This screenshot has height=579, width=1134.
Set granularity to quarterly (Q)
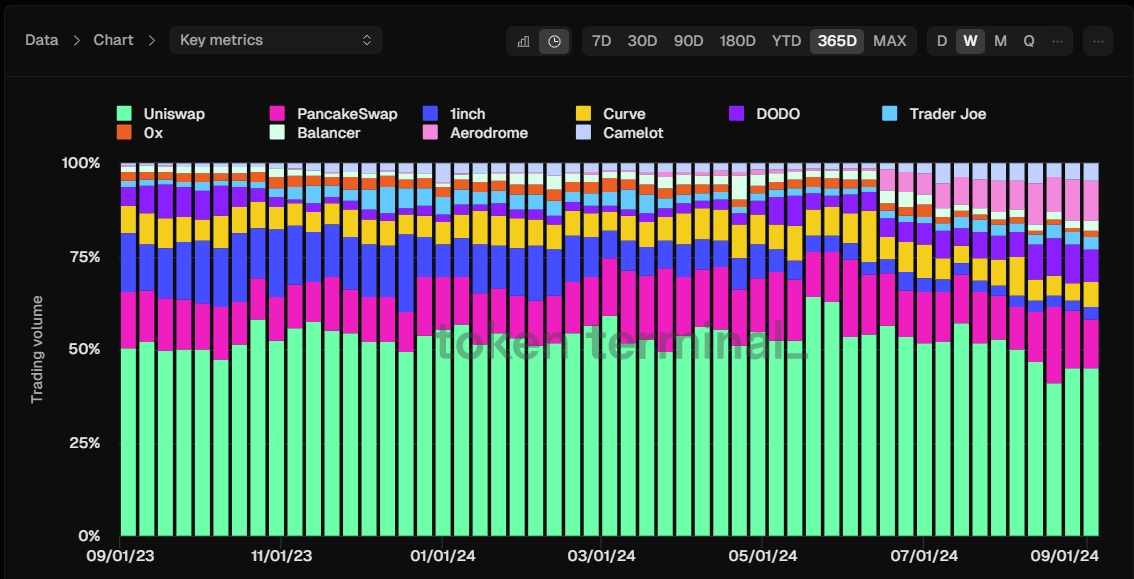pos(1028,41)
